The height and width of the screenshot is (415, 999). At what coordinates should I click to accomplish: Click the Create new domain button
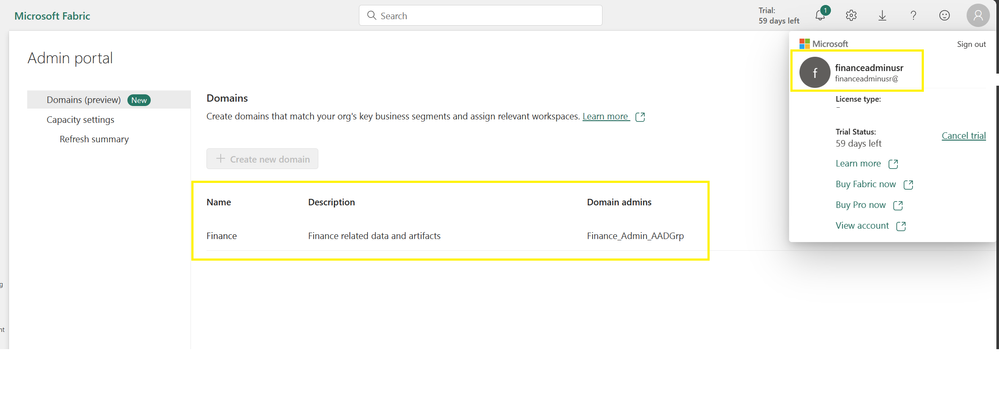[262, 159]
